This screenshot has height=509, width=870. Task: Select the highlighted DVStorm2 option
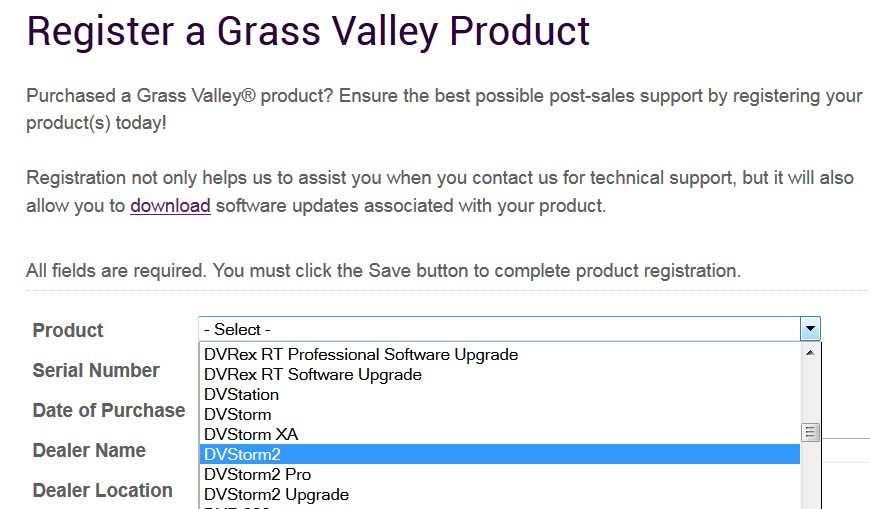[242, 454]
